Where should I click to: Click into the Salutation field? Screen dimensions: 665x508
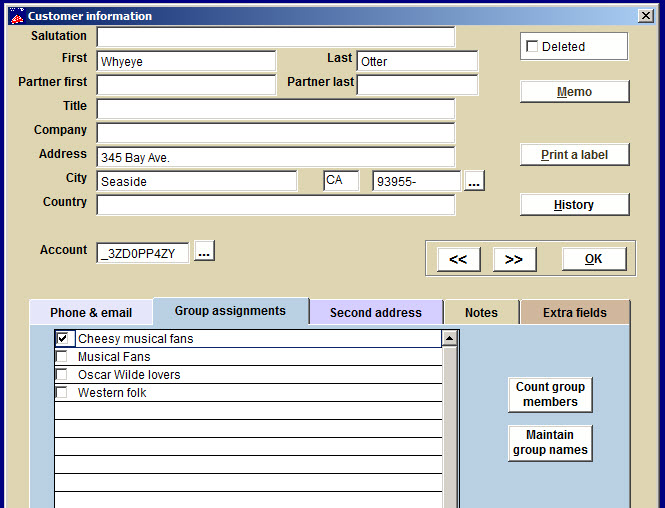(276, 37)
